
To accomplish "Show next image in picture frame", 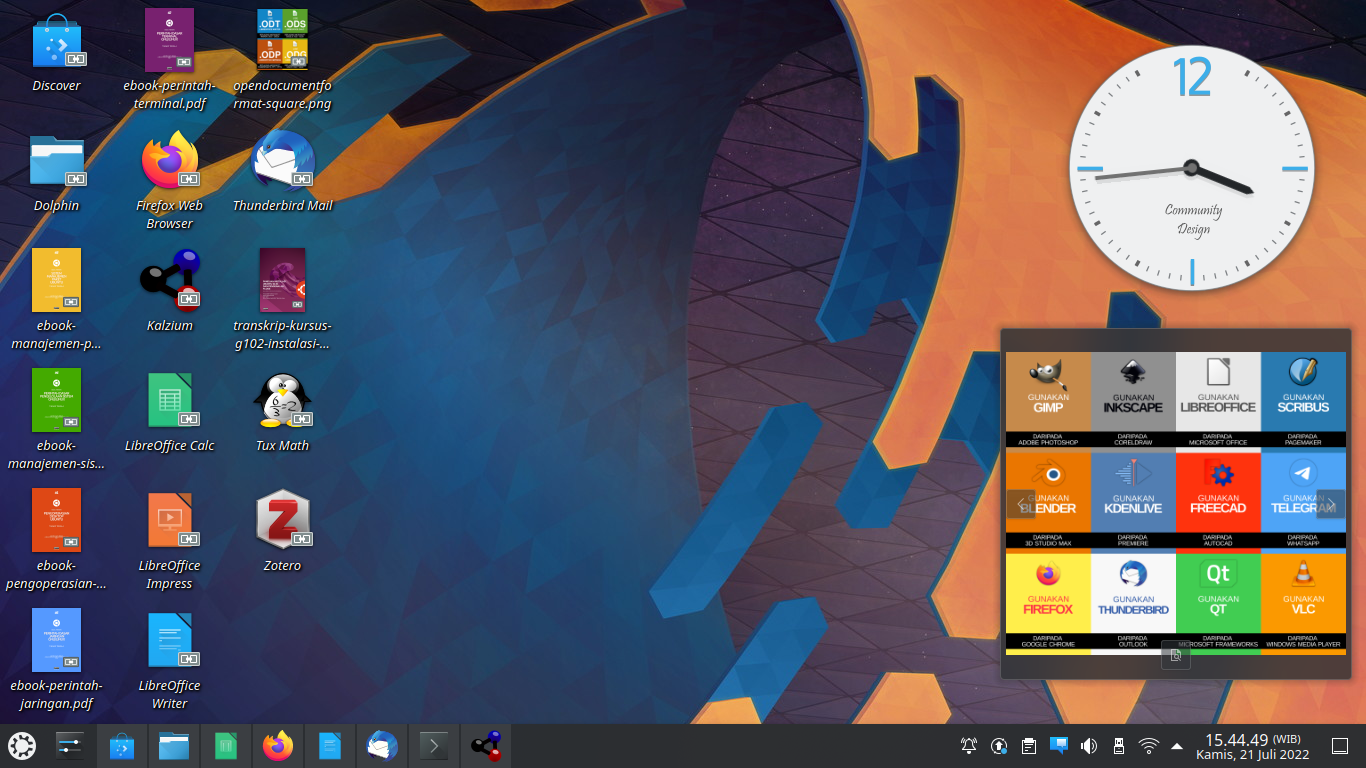I will tap(1331, 504).
